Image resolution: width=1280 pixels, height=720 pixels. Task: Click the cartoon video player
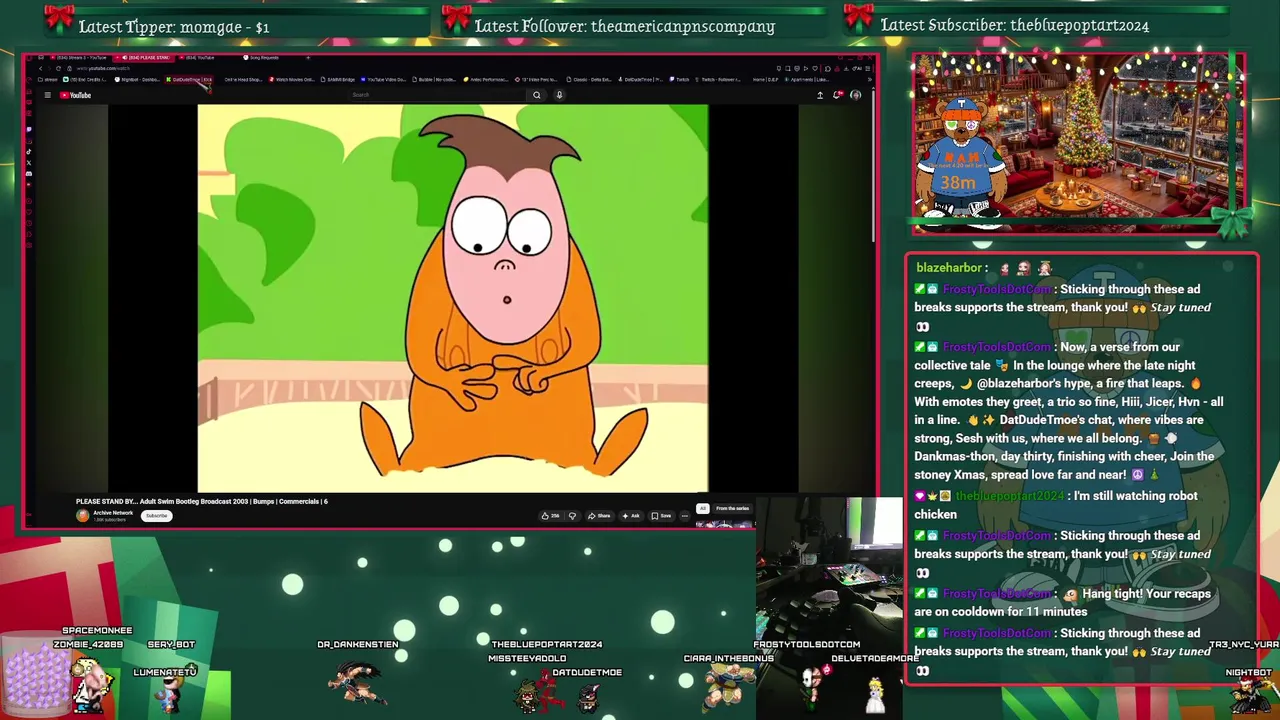452,298
